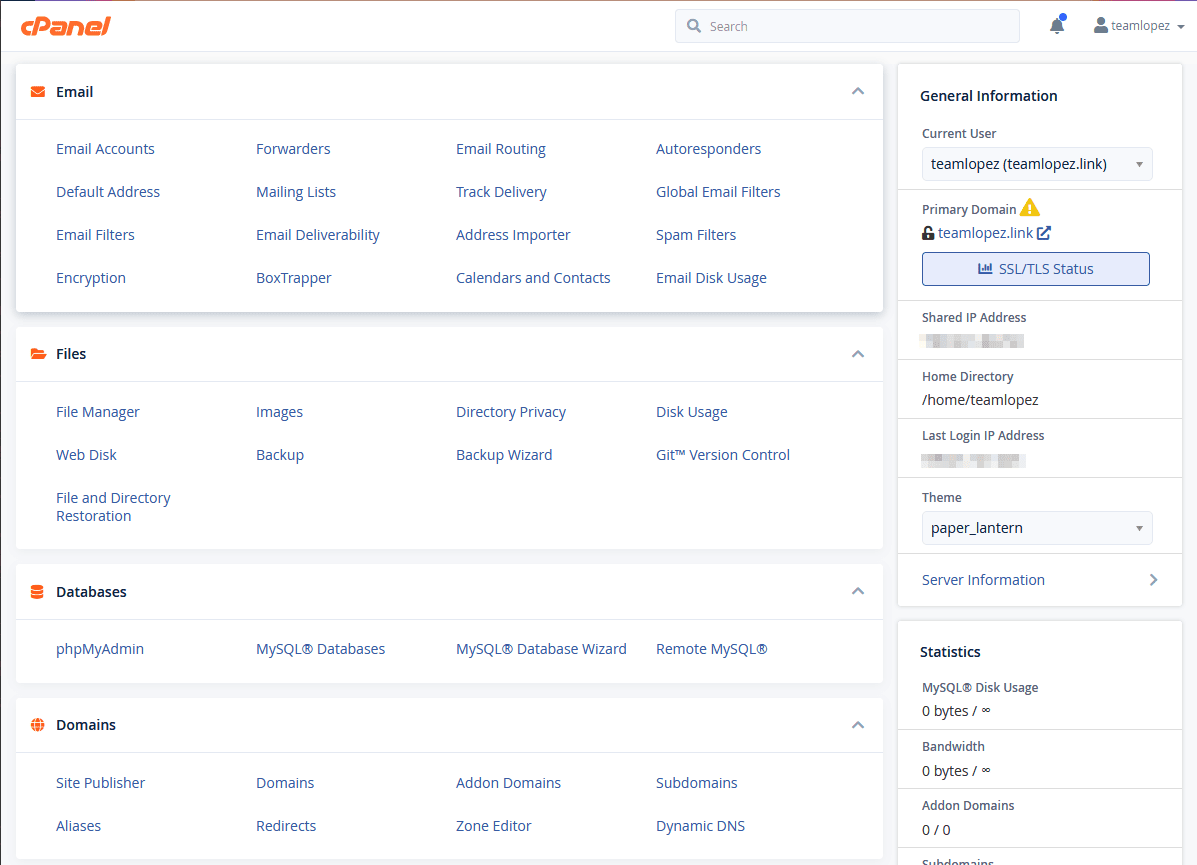The width and height of the screenshot is (1197, 865).
Task: Open File and Directory Restoration
Action: (113, 507)
